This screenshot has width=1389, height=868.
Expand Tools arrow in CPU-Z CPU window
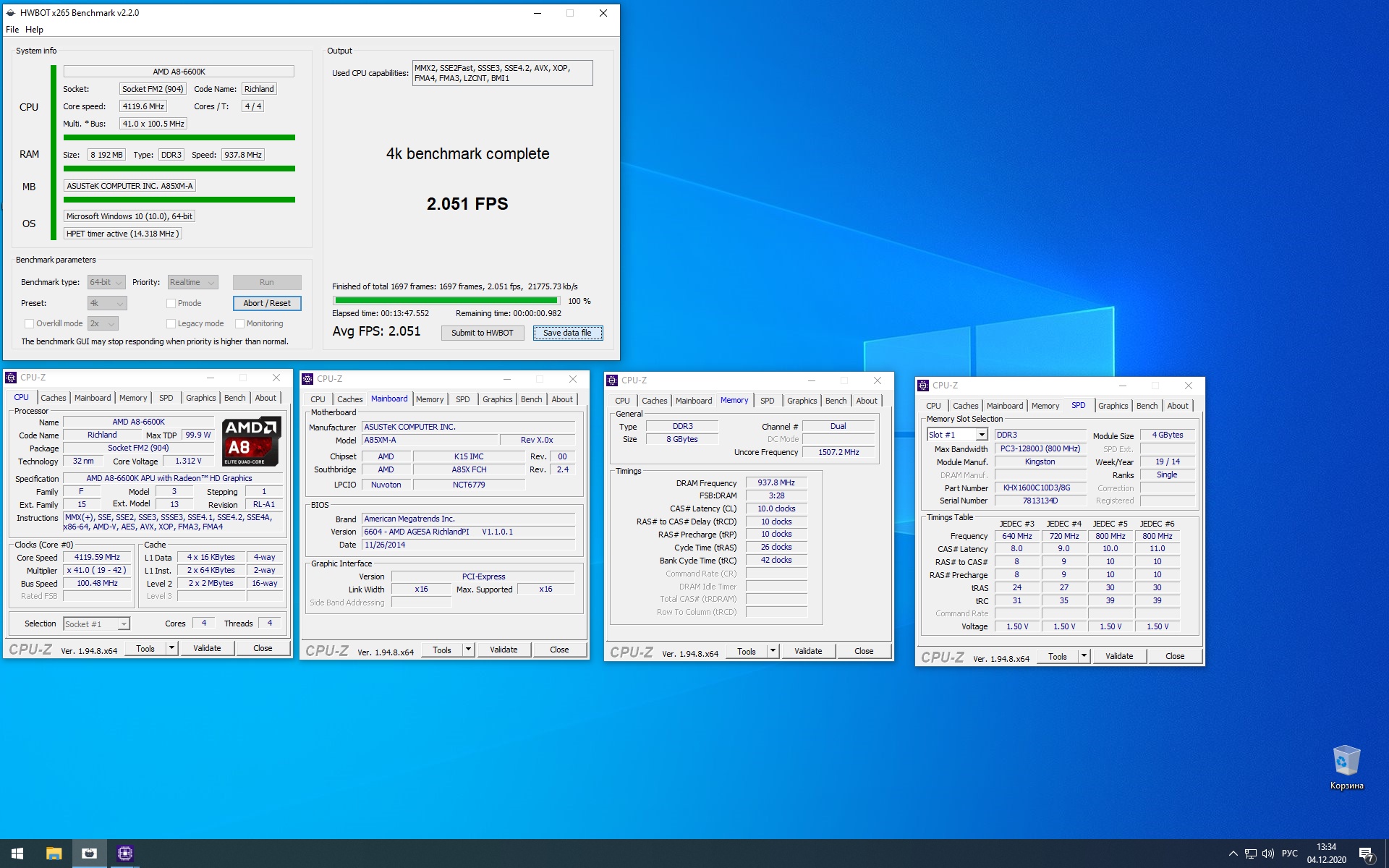(172, 648)
